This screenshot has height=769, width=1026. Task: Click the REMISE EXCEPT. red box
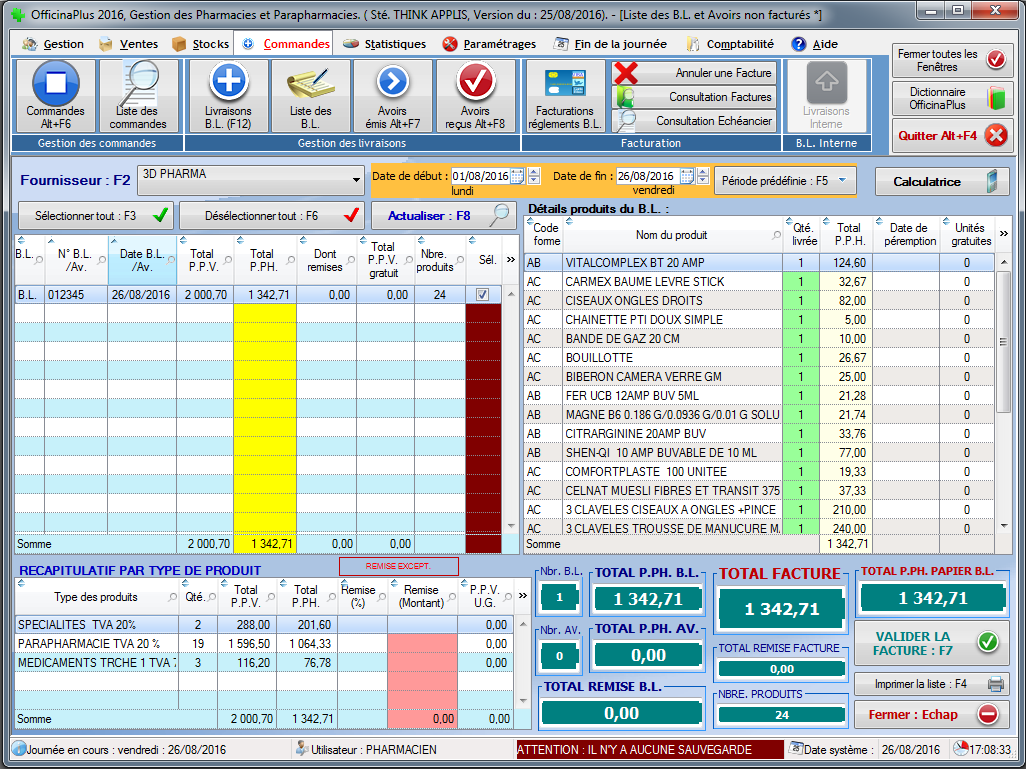click(398, 566)
